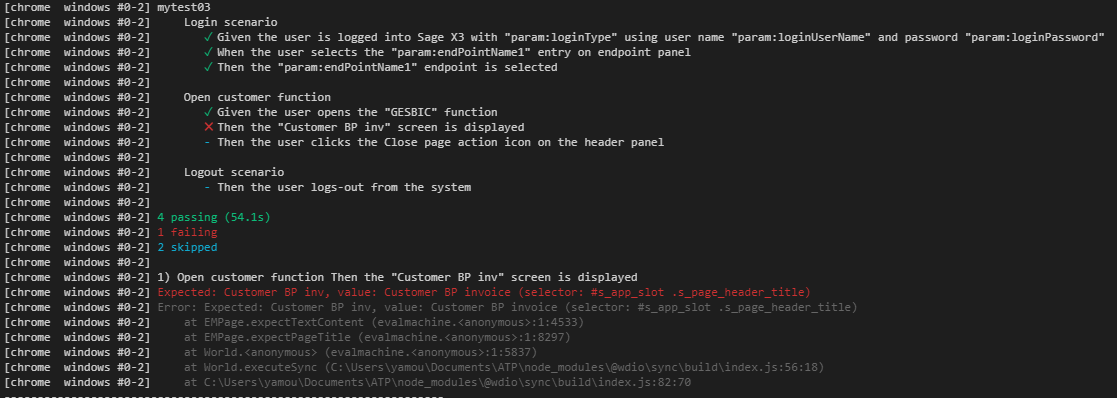This screenshot has height=398, width=1117.
Task: Click the Open customer function heading
Action: [x=257, y=98]
